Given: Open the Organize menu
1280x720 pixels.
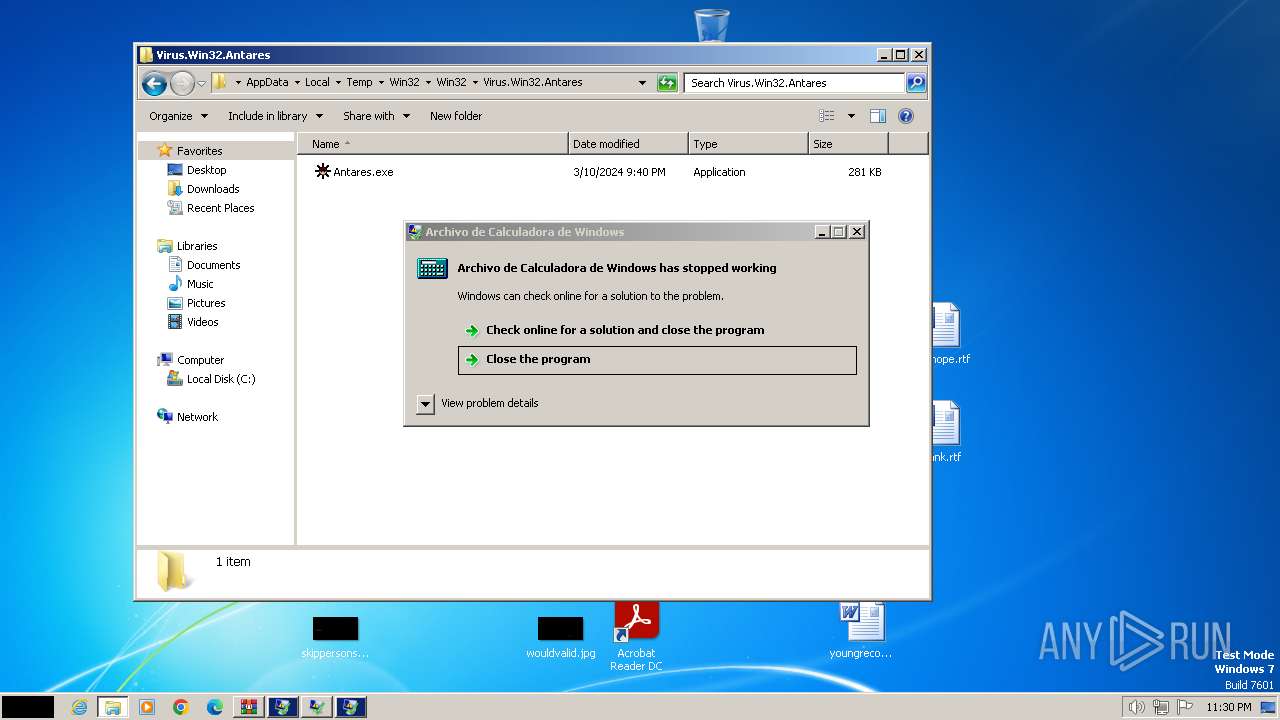Looking at the screenshot, I should 179,116.
